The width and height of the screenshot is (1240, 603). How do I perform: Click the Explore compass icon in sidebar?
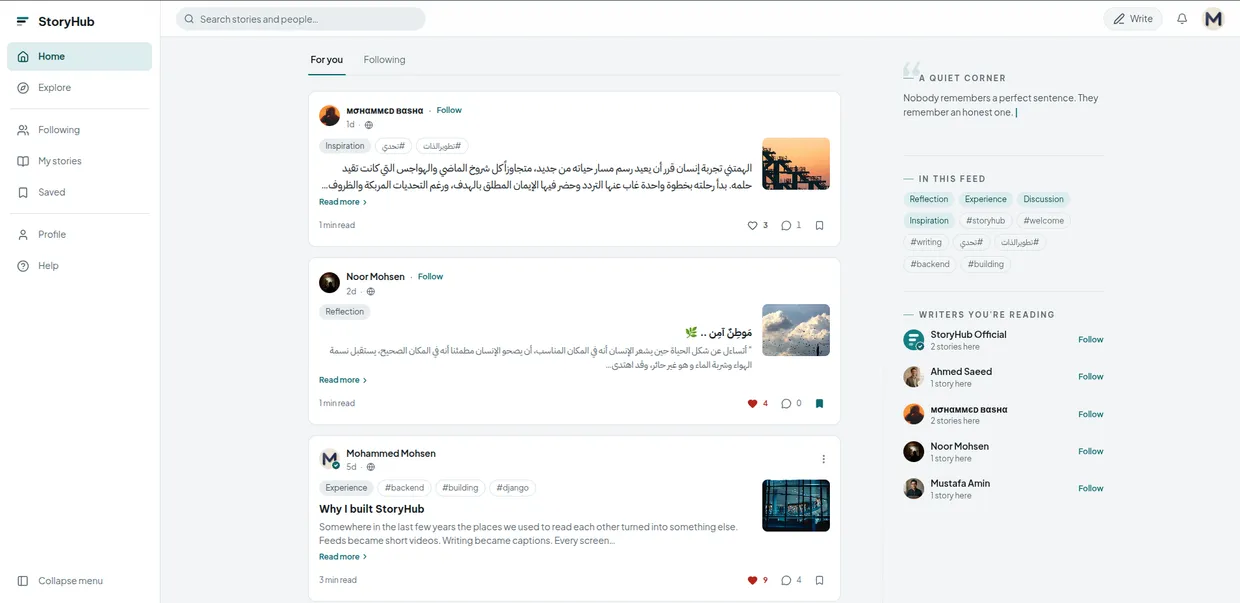pyautogui.click(x=23, y=88)
